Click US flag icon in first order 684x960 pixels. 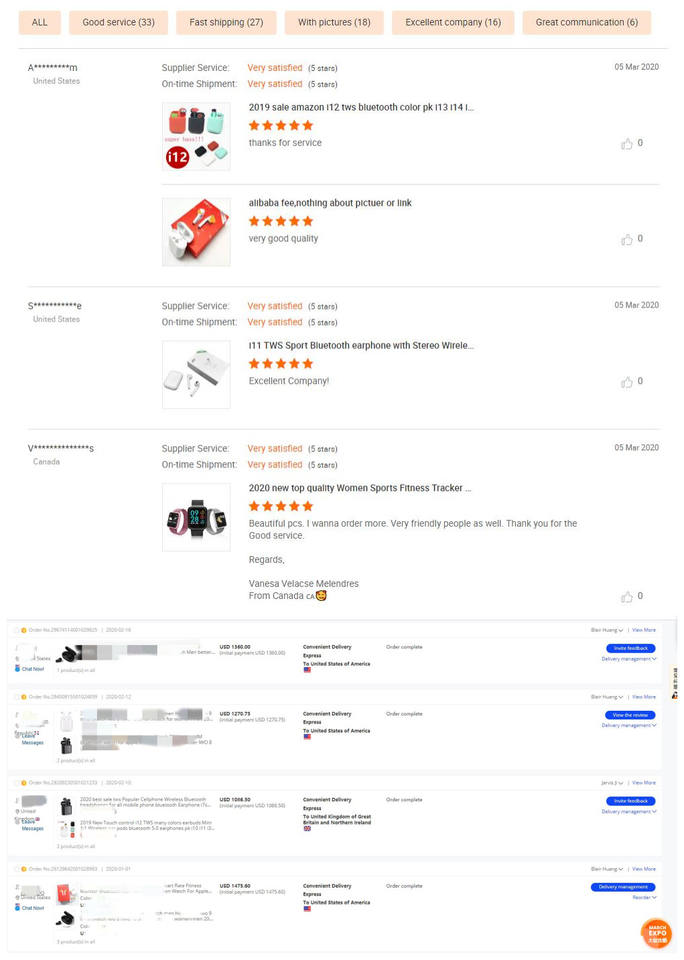[x=307, y=670]
